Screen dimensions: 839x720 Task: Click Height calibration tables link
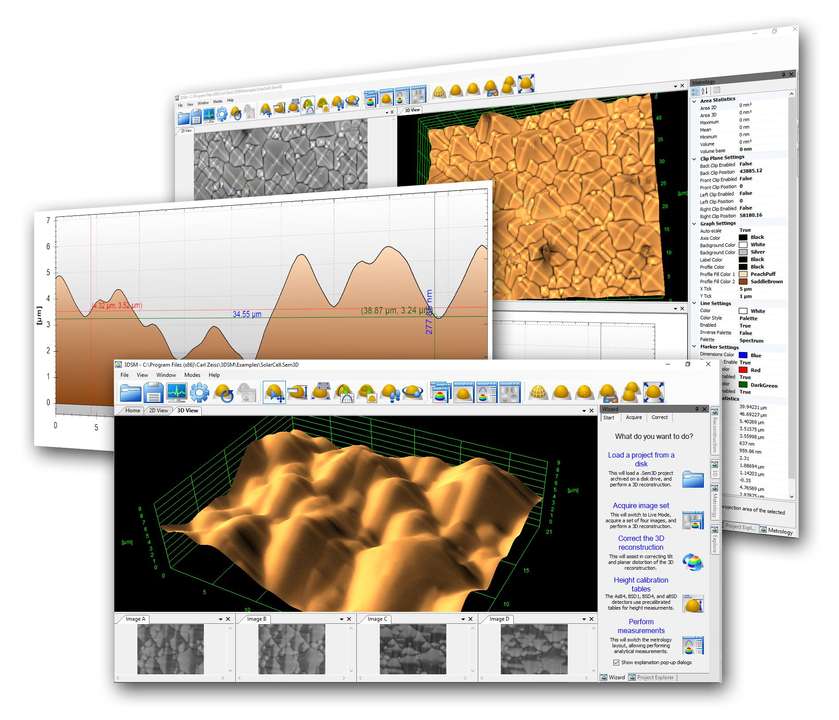pyautogui.click(x=641, y=584)
